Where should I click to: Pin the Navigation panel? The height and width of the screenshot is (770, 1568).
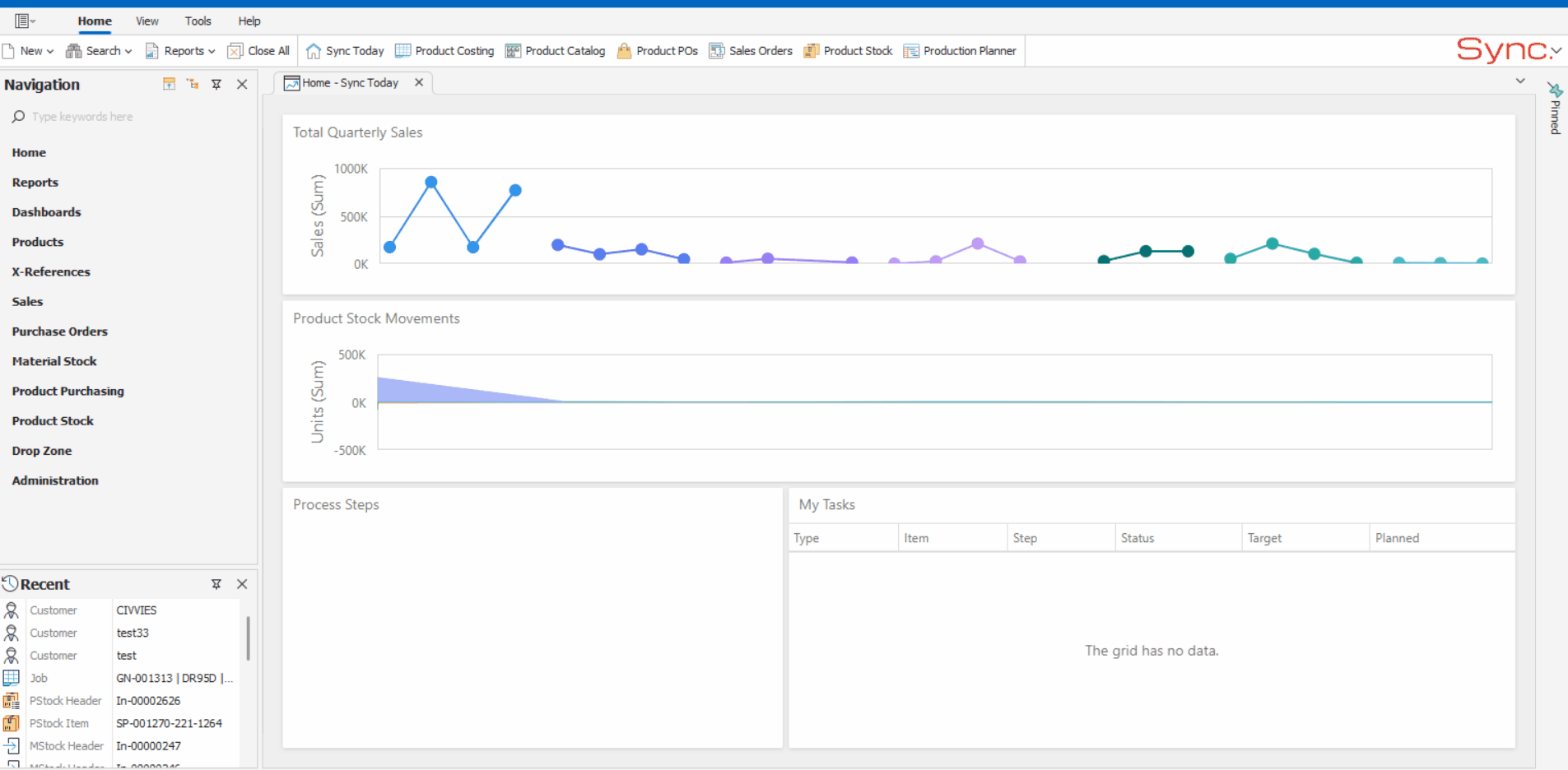[x=216, y=84]
